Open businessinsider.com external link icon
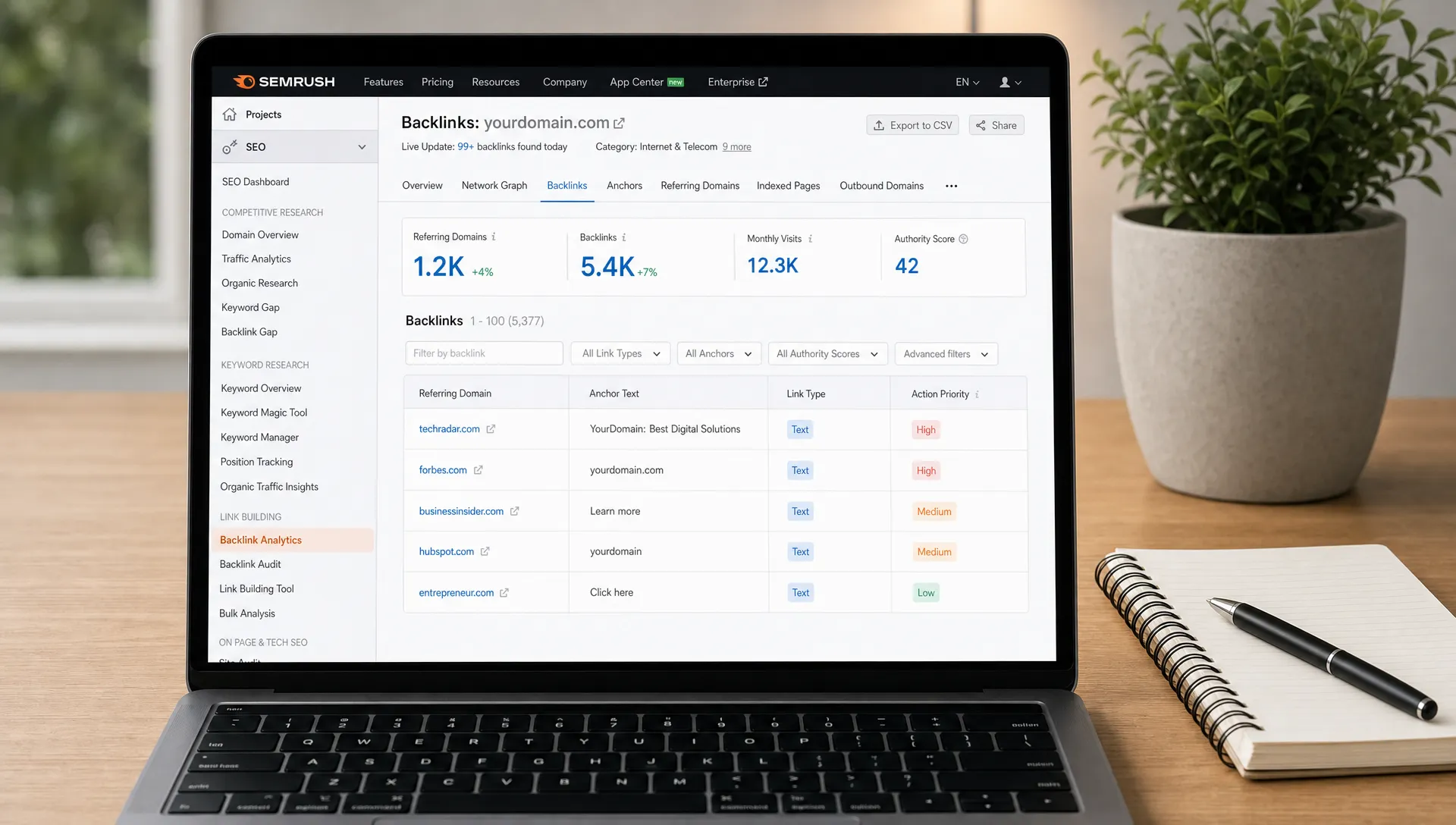This screenshot has height=825, width=1456. 514,511
